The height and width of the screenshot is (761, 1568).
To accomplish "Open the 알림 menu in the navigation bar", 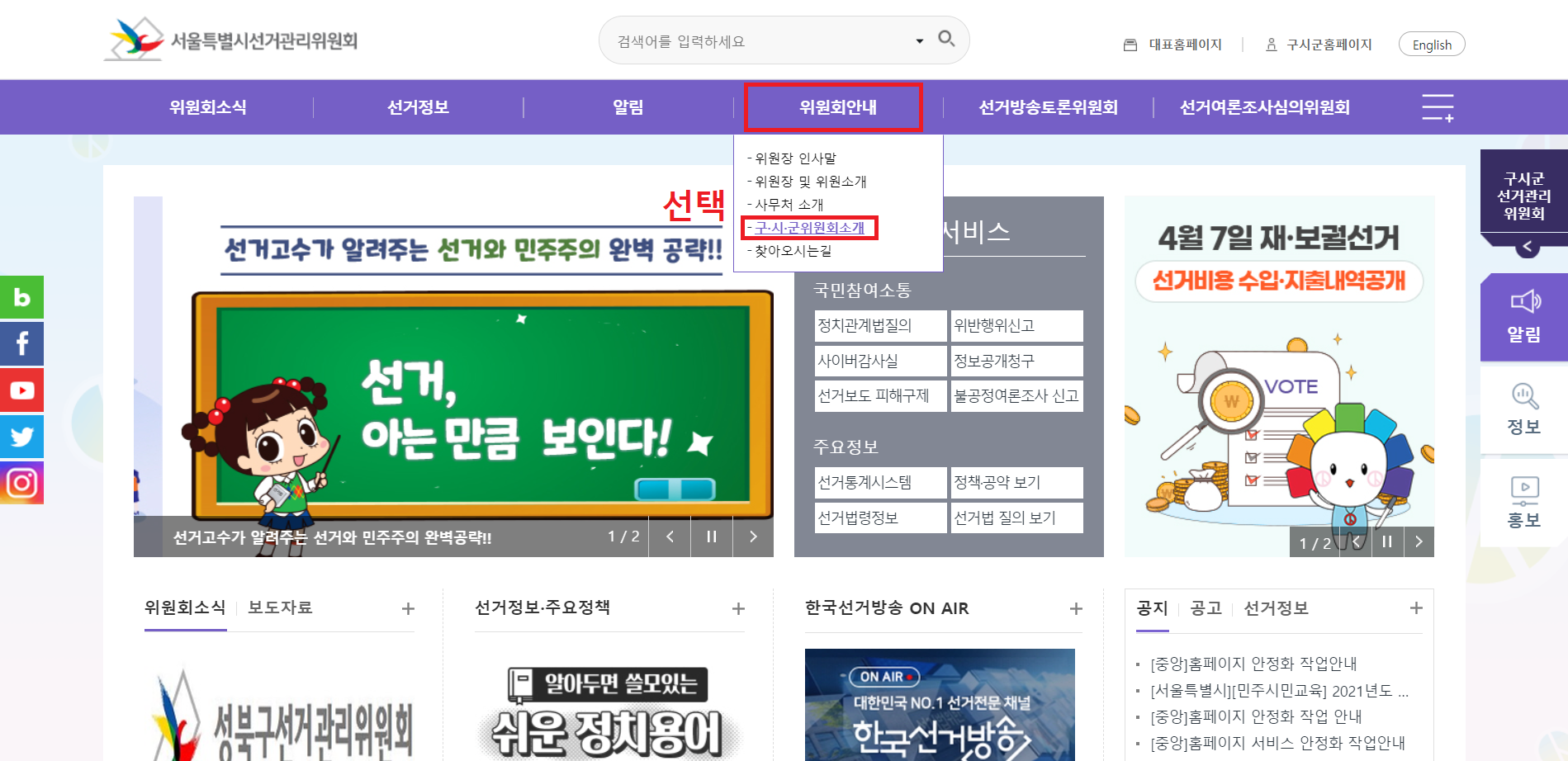I will point(628,107).
